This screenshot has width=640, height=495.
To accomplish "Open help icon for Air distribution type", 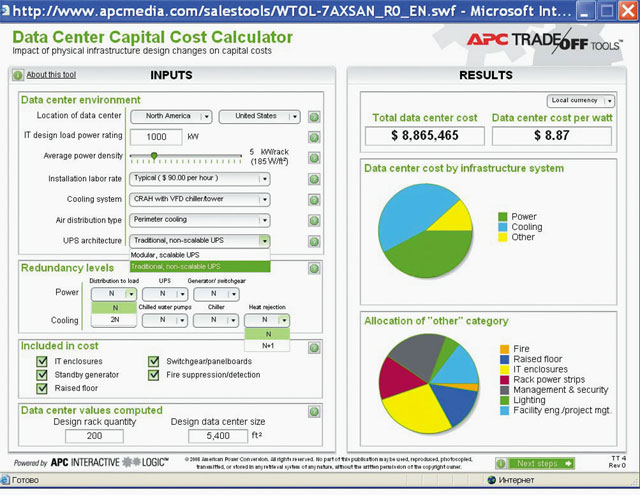I will click(314, 220).
